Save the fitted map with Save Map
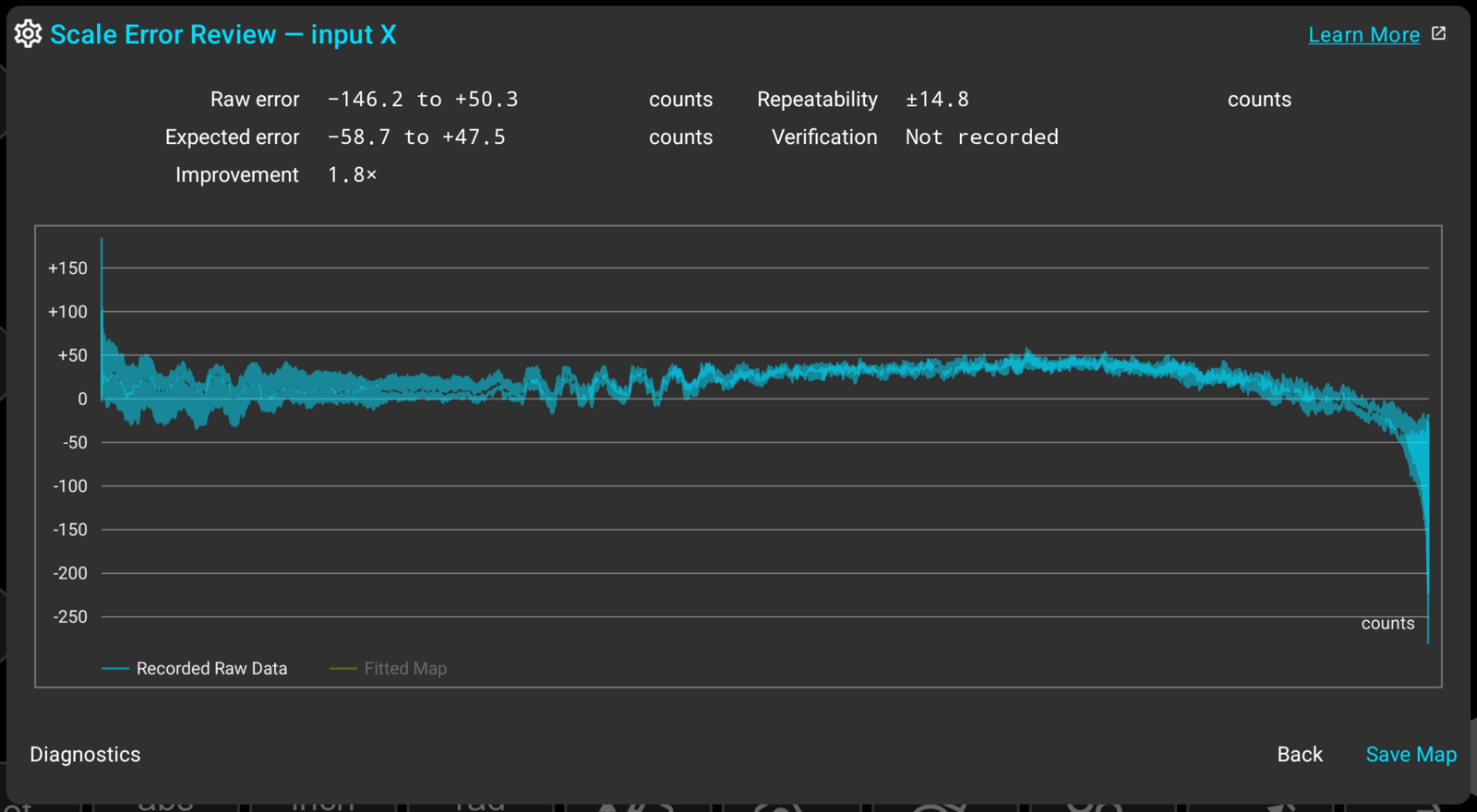 (1411, 755)
